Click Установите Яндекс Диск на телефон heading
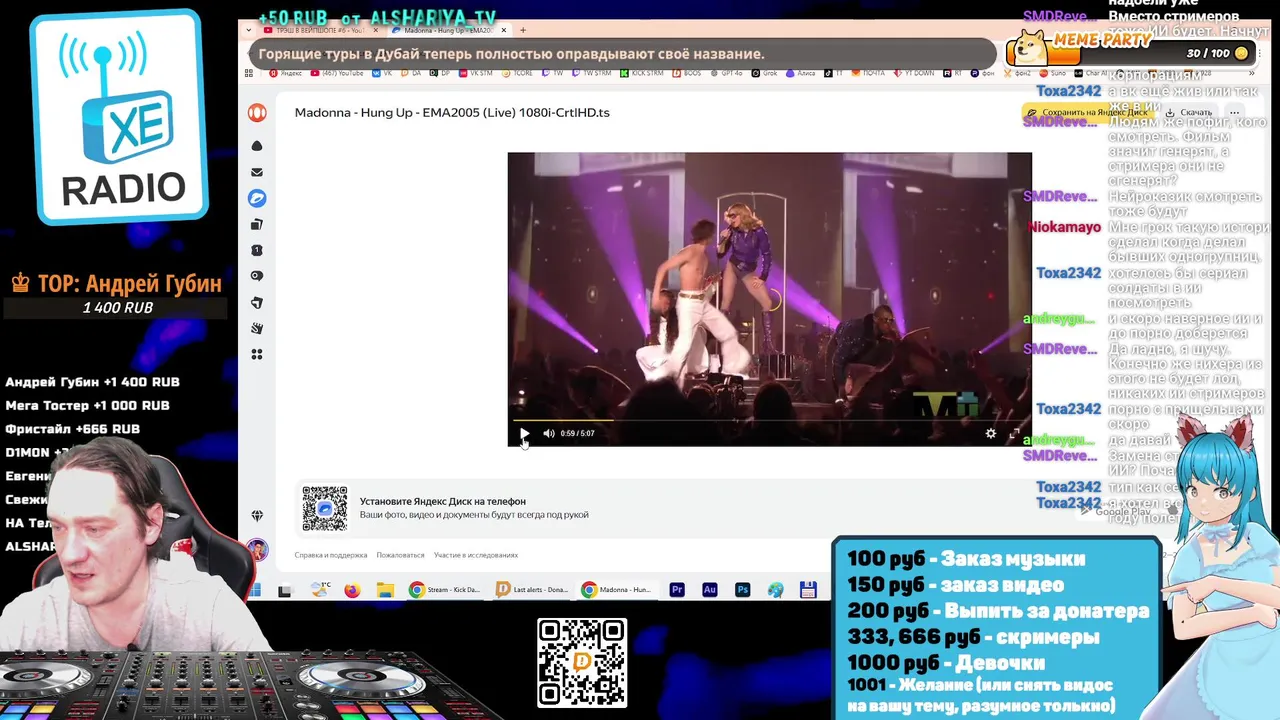Viewport: 1280px width, 720px height. pos(443,501)
